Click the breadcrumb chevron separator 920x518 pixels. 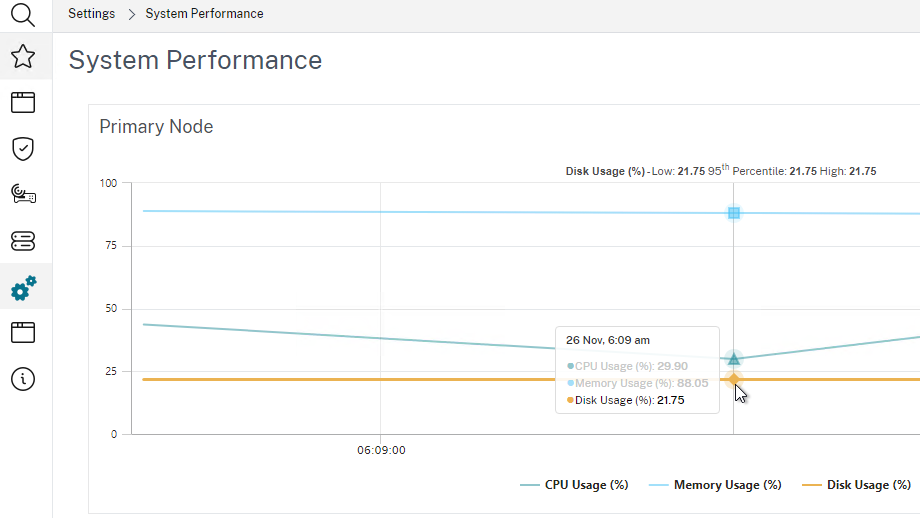pyautogui.click(x=131, y=14)
